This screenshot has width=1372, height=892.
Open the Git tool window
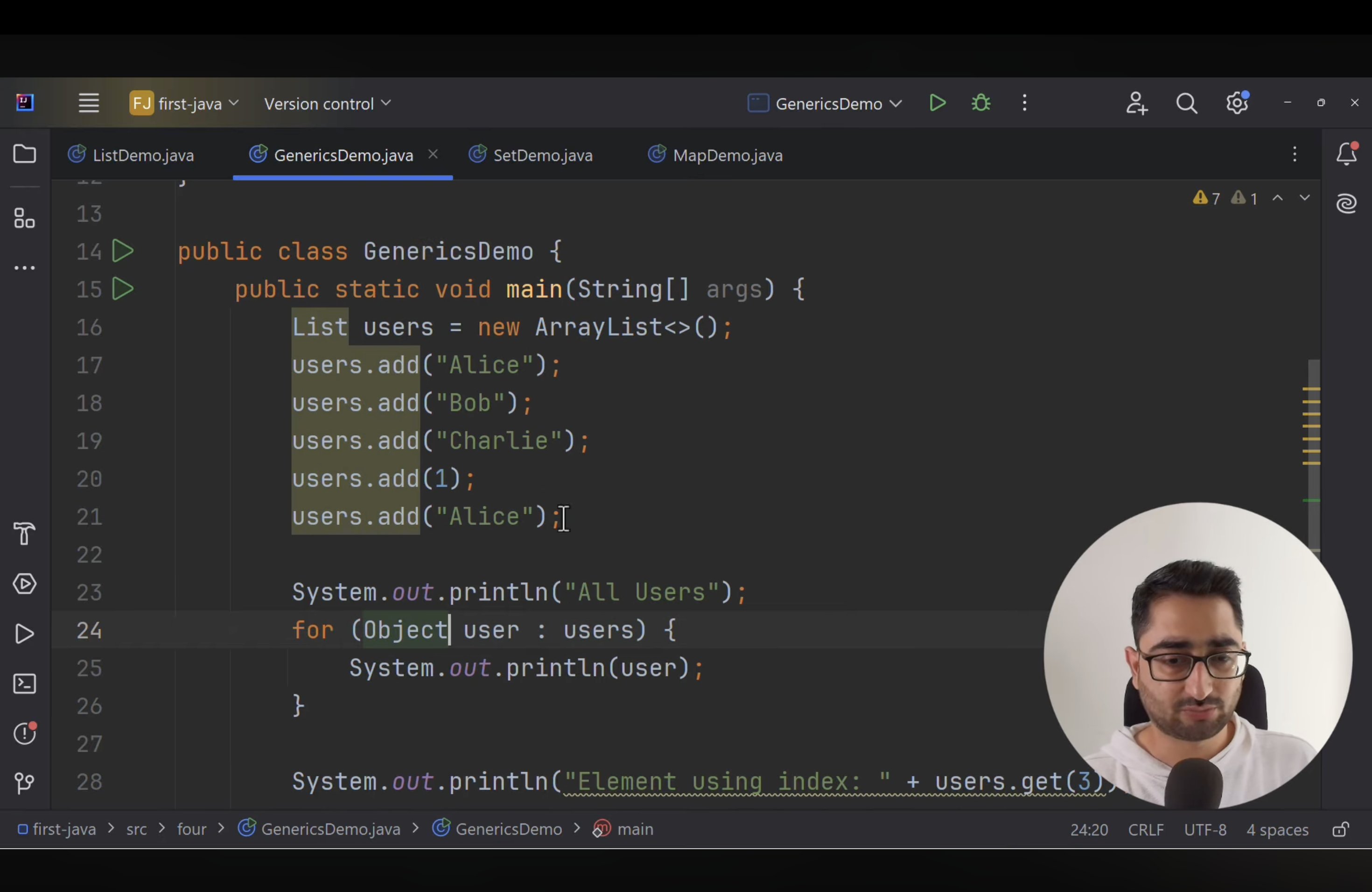click(x=24, y=782)
